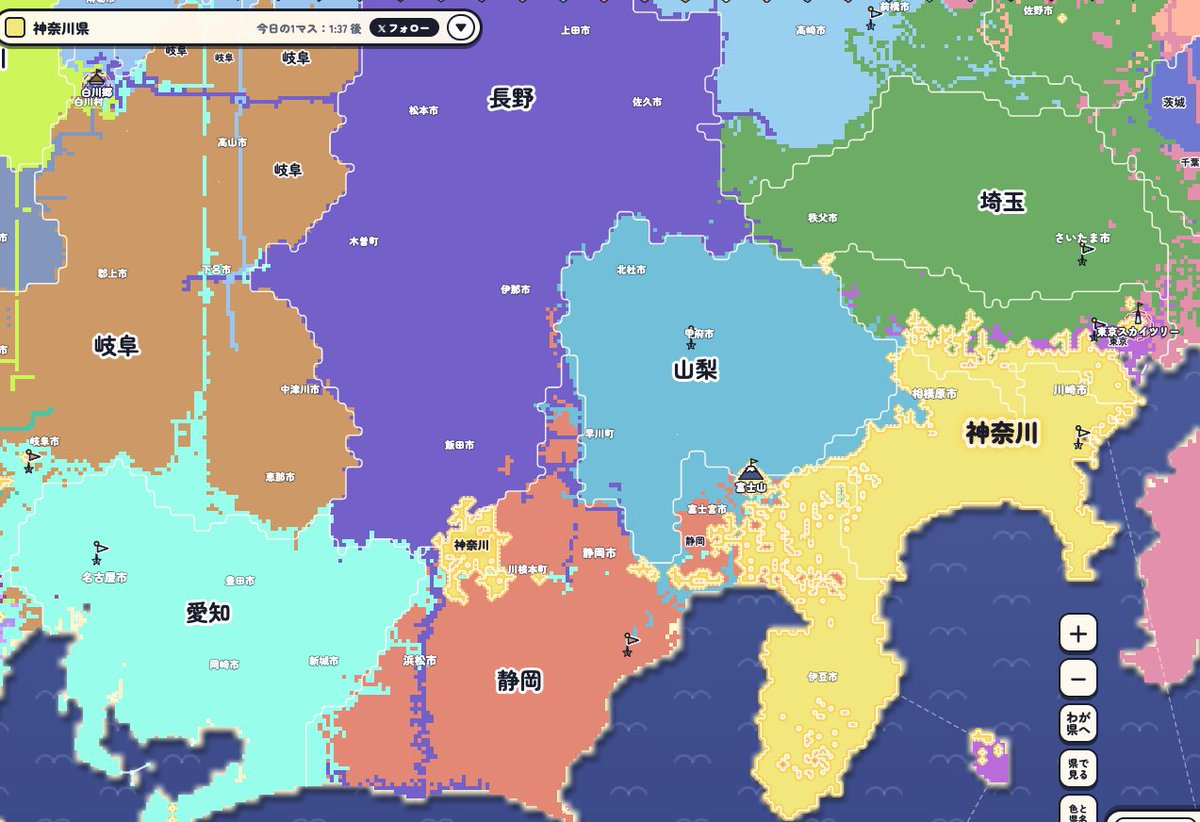Click the 川崎市 city label

coord(1069,389)
